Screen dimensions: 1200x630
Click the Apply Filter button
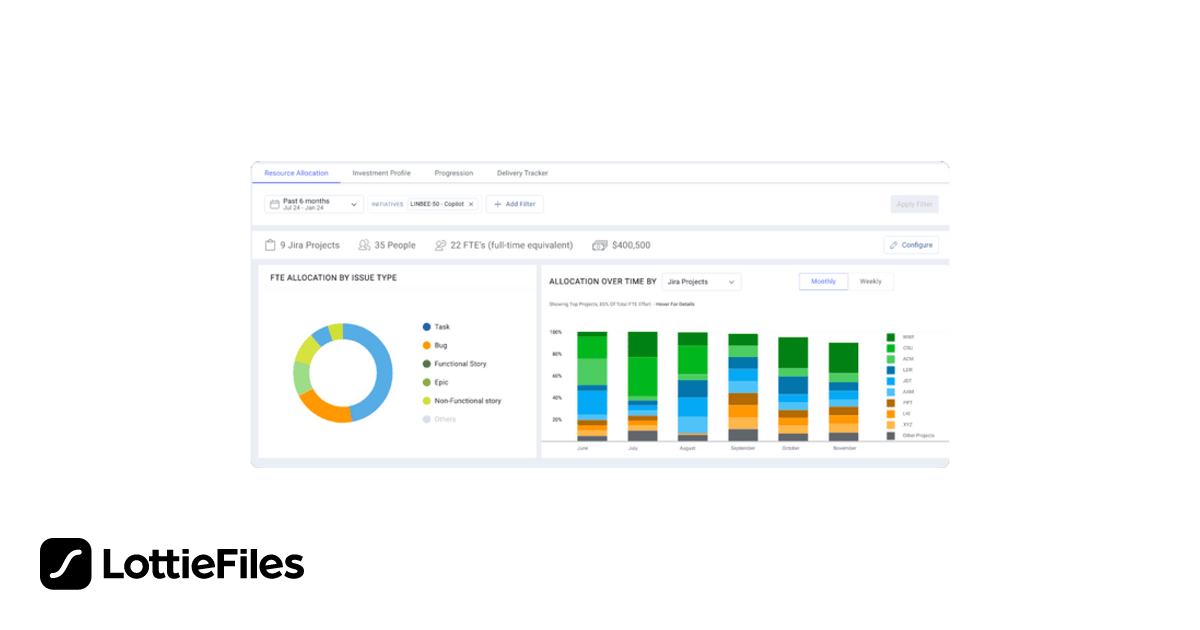click(913, 204)
